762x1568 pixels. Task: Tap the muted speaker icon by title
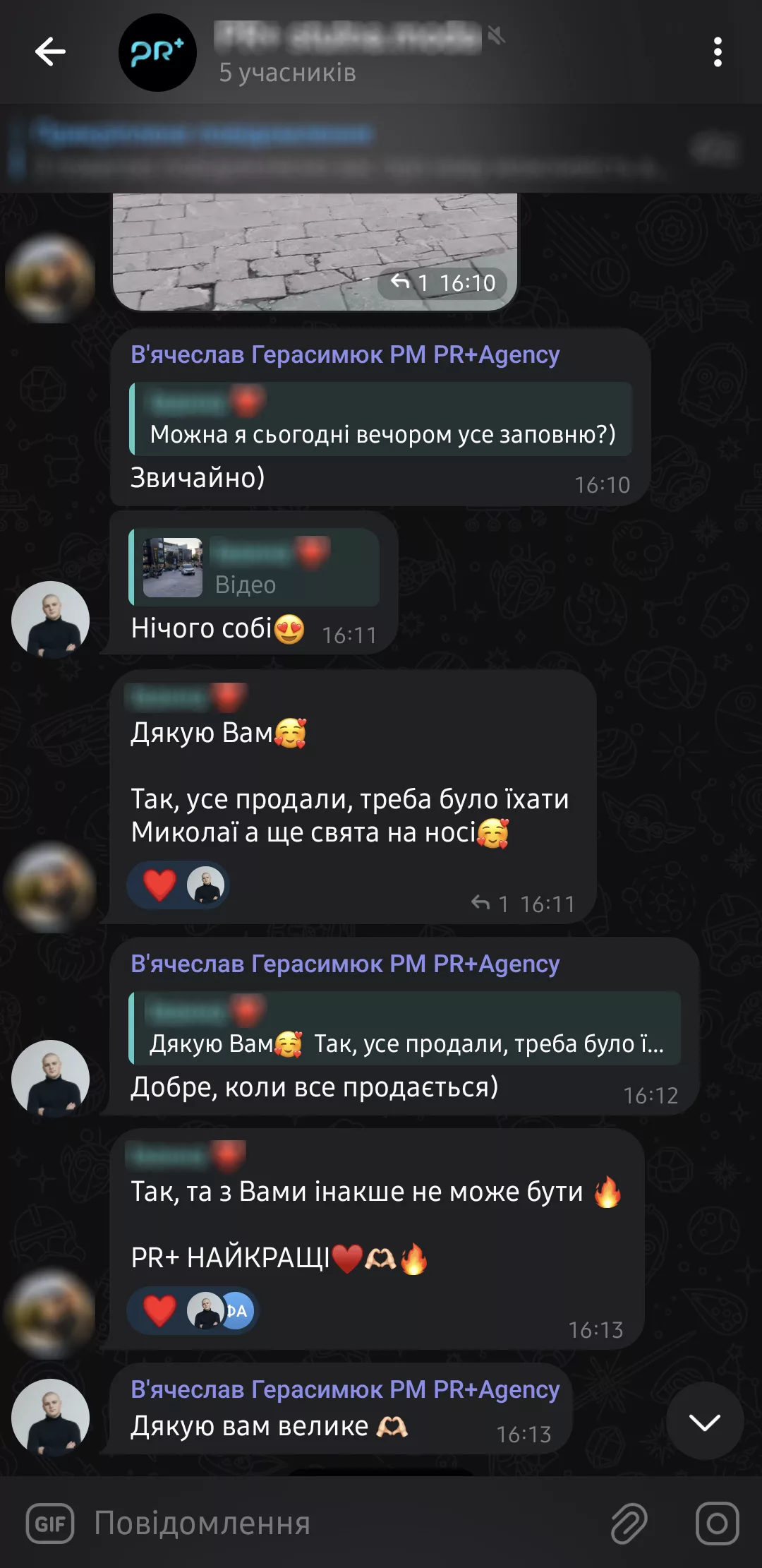click(x=497, y=35)
